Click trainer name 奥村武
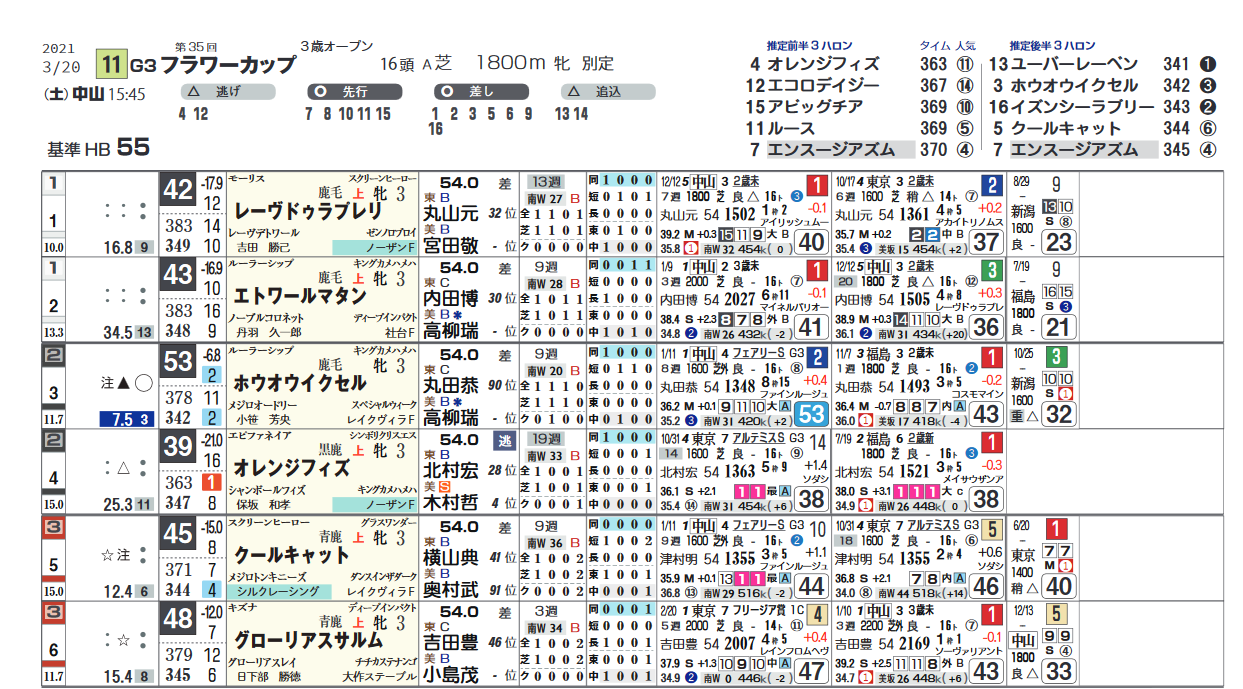This screenshot has height=689, width=1243. pos(451,590)
